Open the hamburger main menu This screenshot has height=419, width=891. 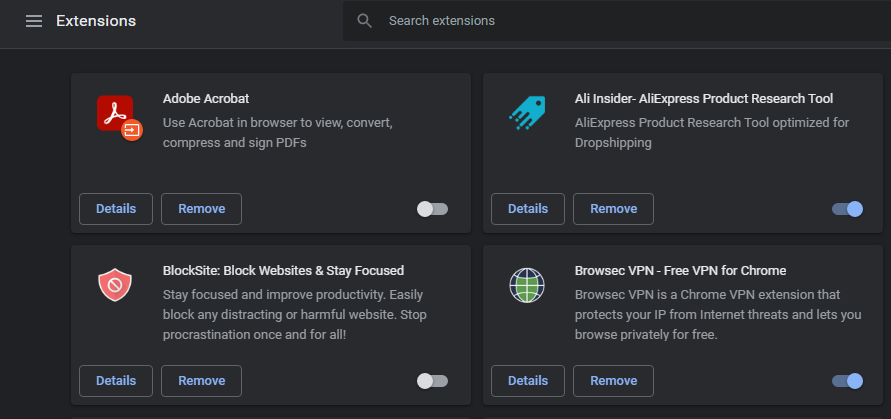click(x=34, y=21)
